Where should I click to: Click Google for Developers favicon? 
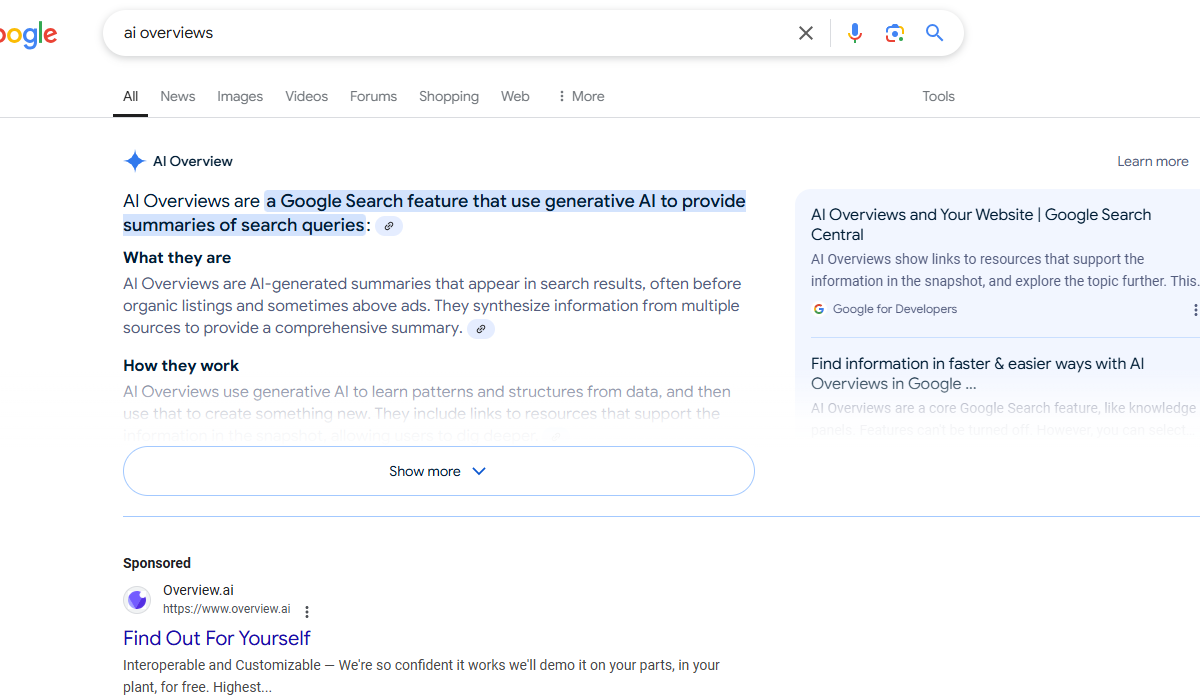(x=819, y=309)
